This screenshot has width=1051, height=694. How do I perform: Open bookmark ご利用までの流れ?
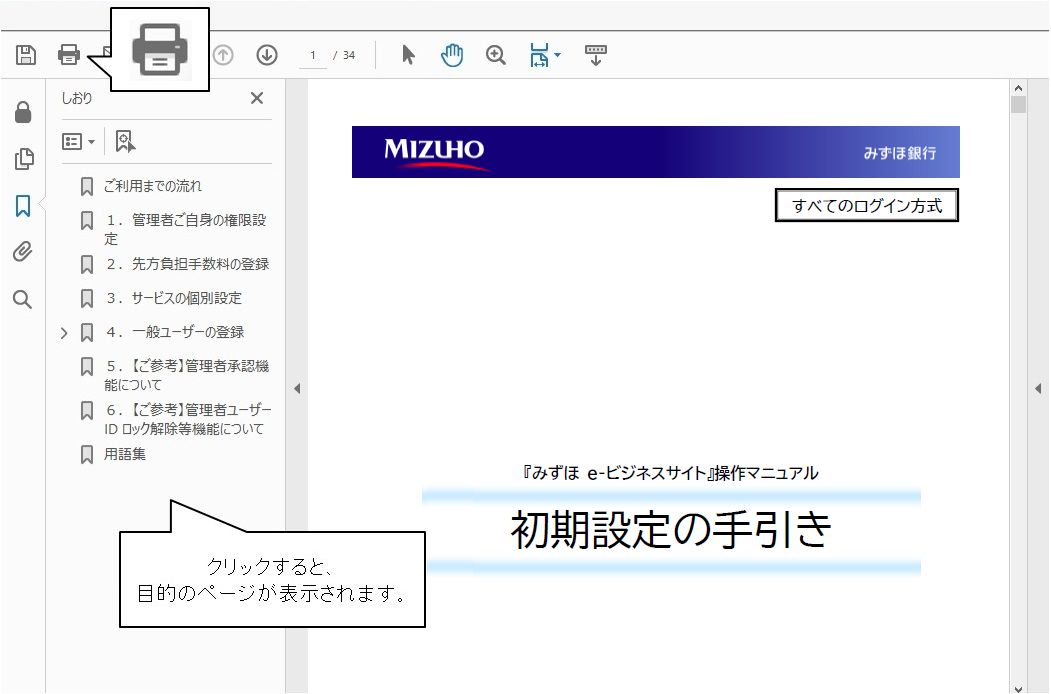pos(152,186)
